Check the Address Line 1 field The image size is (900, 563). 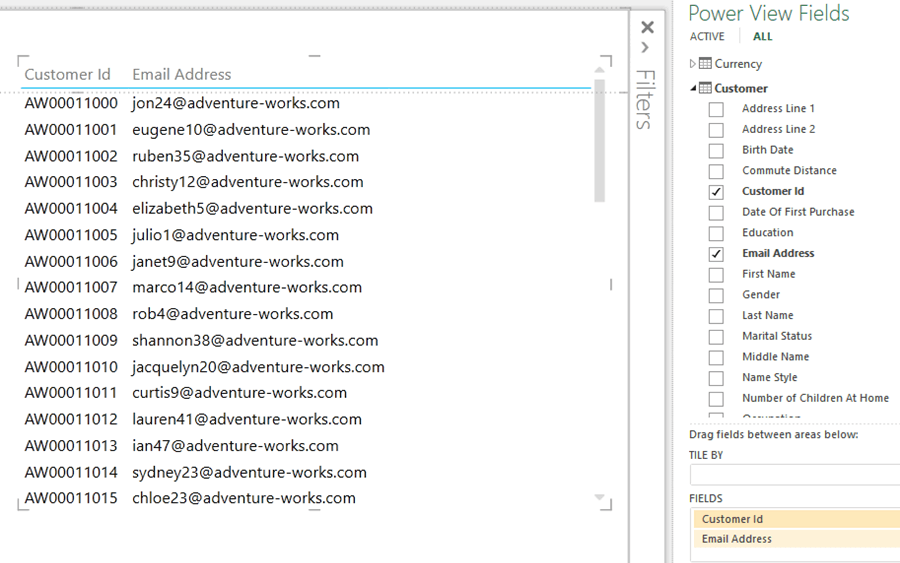click(x=716, y=109)
